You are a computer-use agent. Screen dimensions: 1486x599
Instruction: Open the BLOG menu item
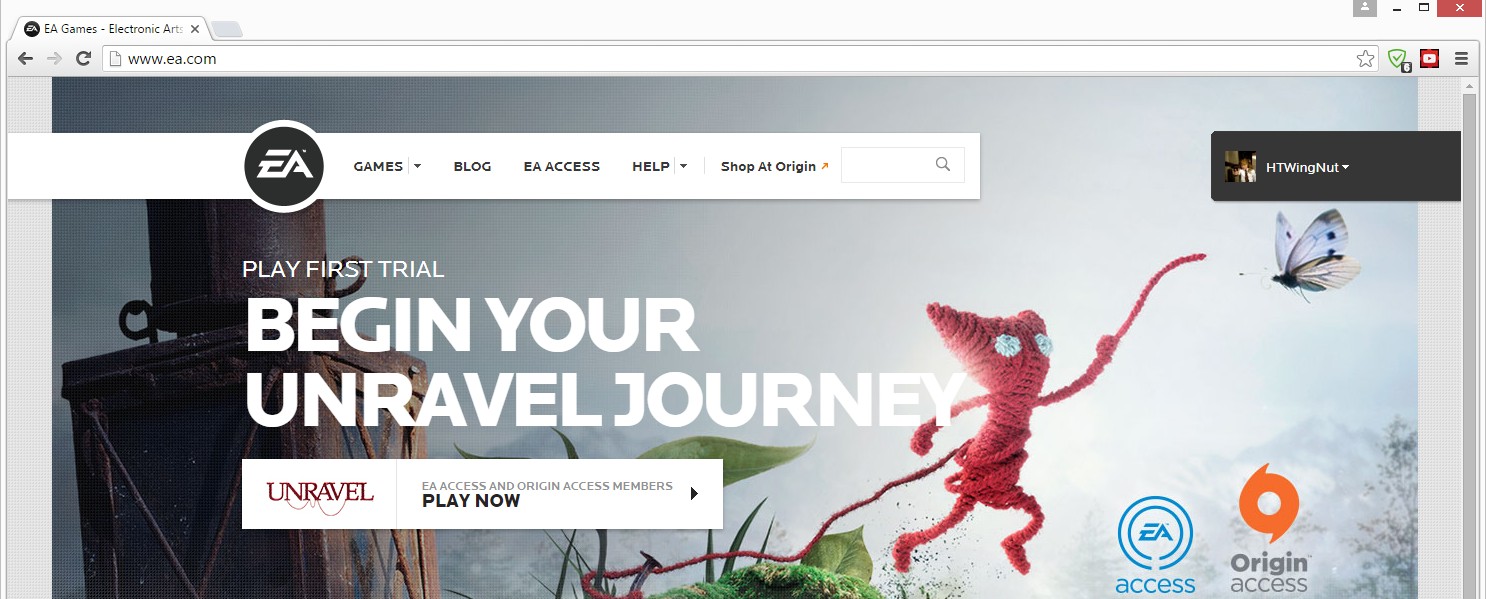[x=472, y=166]
